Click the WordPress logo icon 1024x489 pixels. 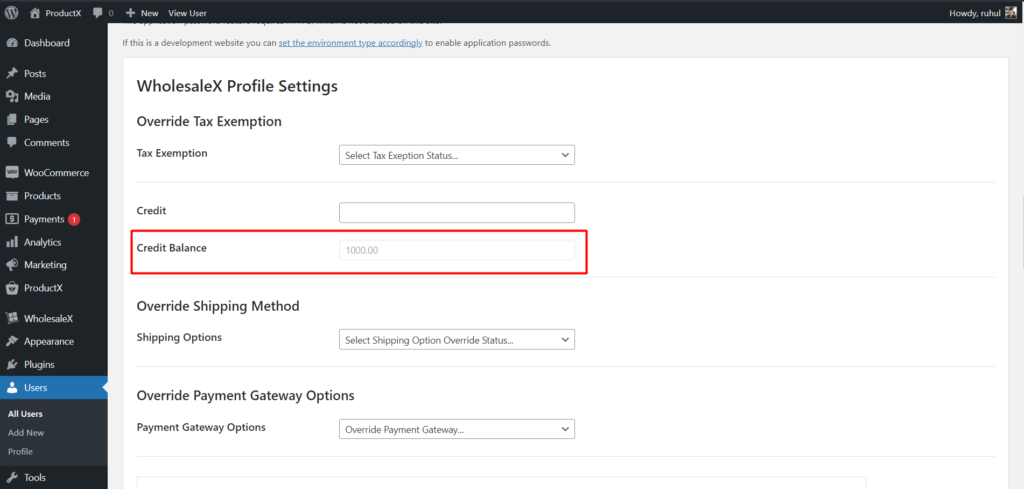tap(12, 12)
